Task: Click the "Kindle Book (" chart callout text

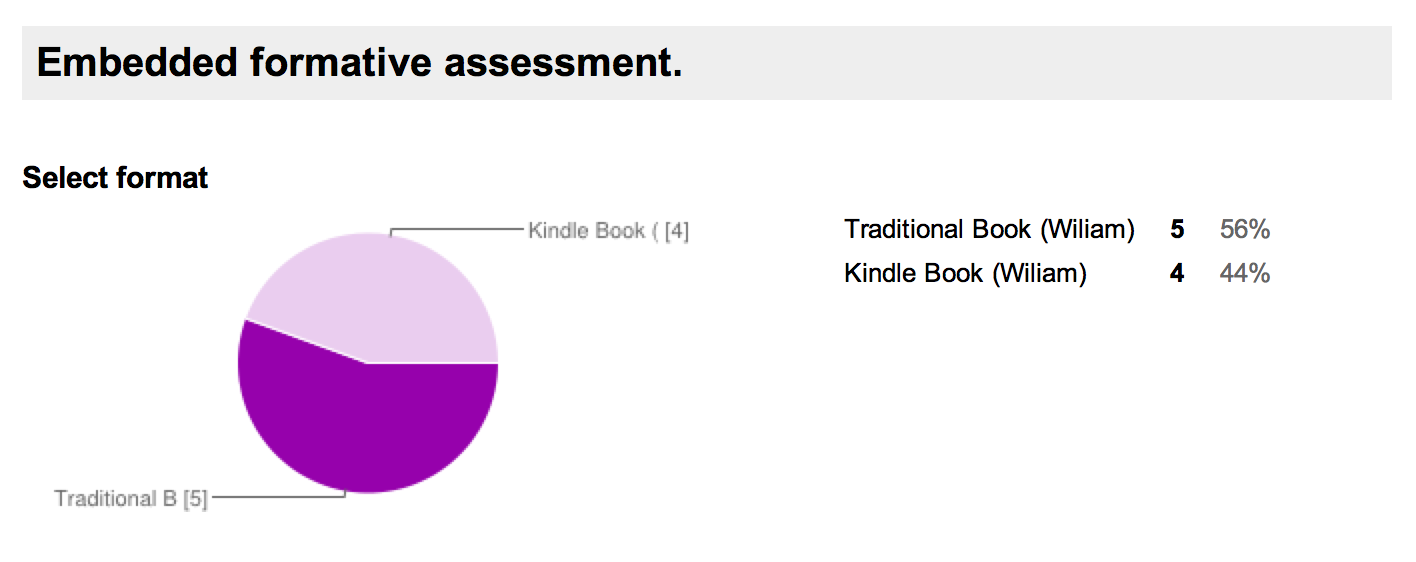Action: tap(592, 231)
